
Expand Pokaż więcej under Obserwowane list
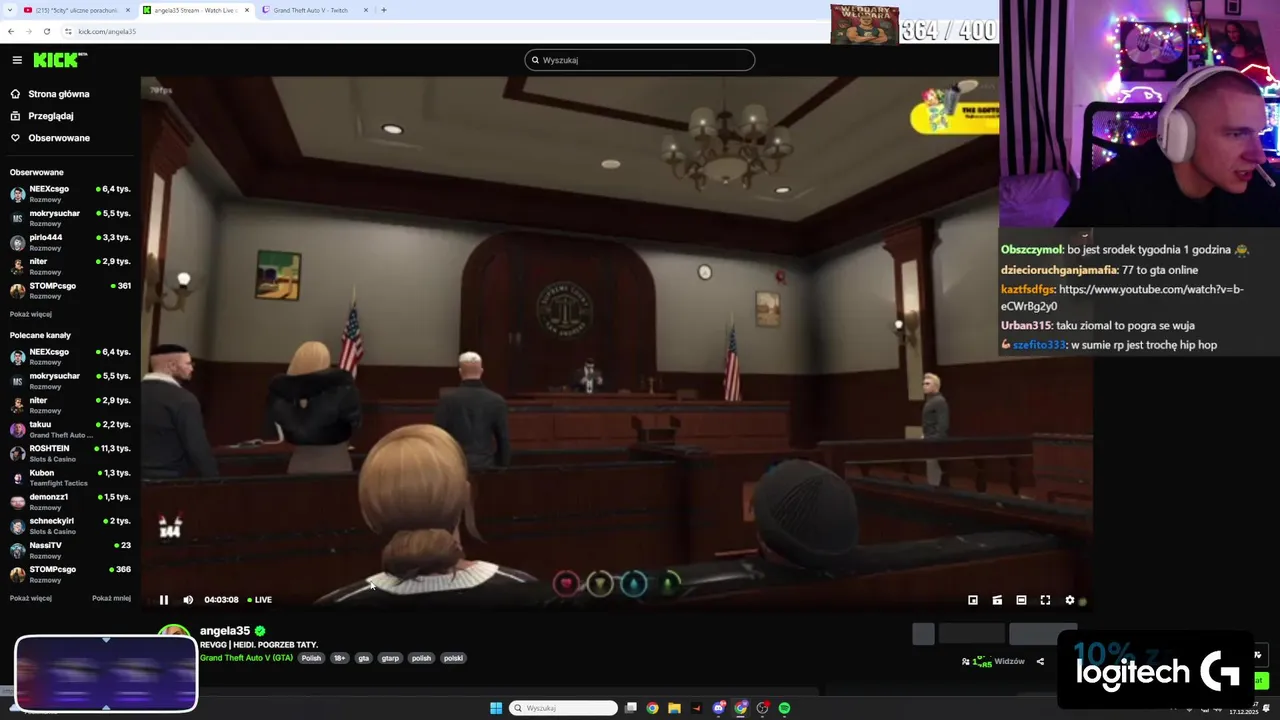coord(30,314)
